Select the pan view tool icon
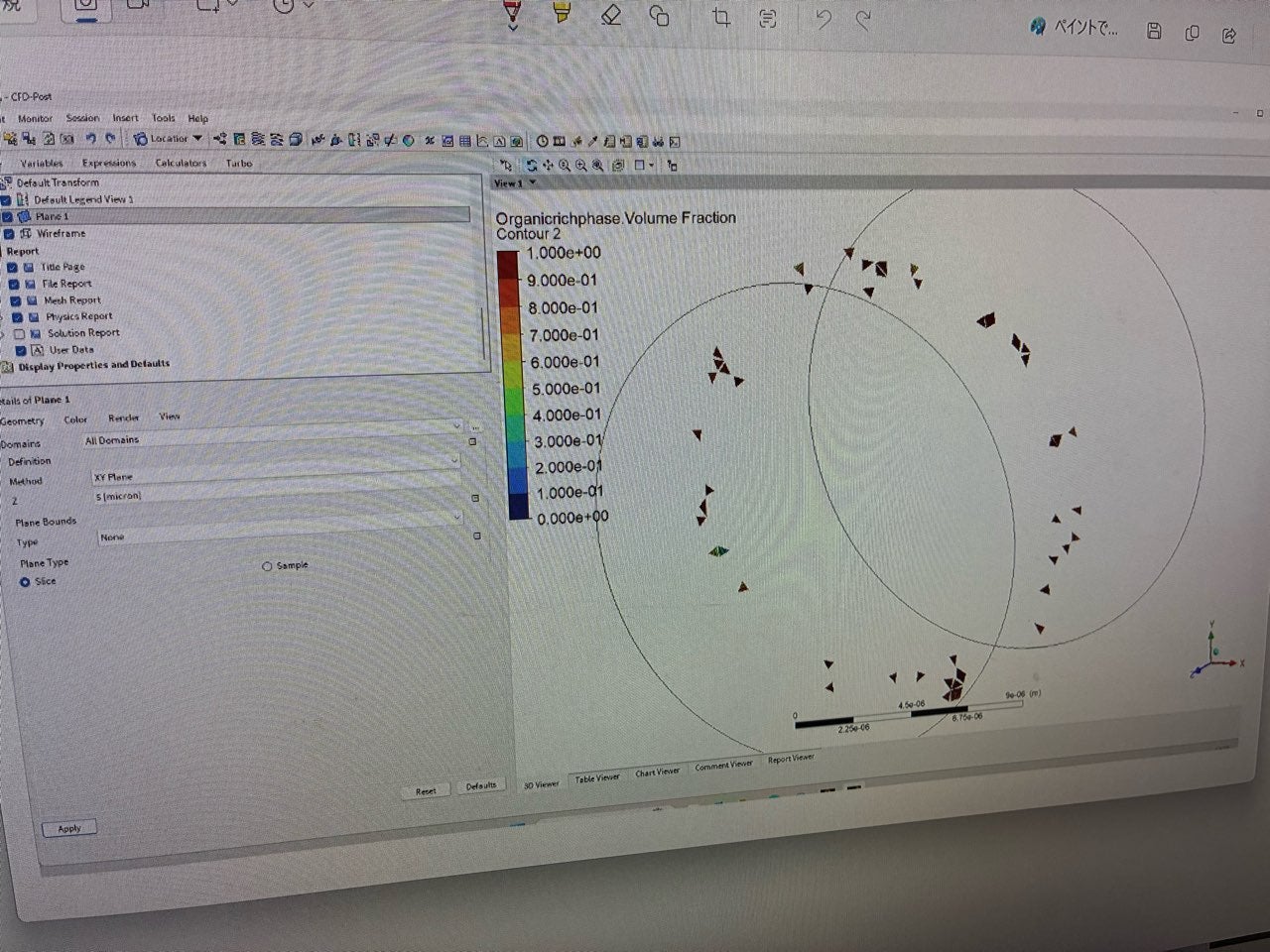 pos(548,166)
